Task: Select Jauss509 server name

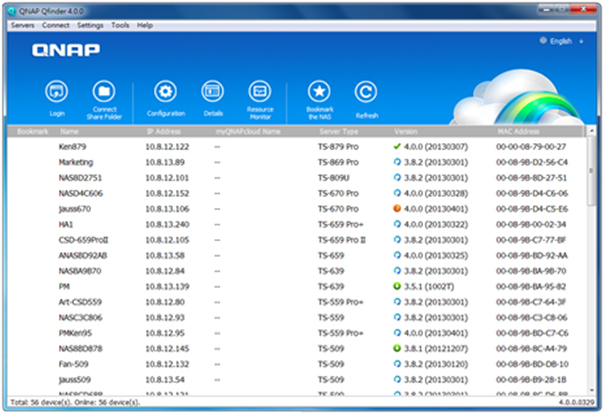Action: (x=75, y=379)
